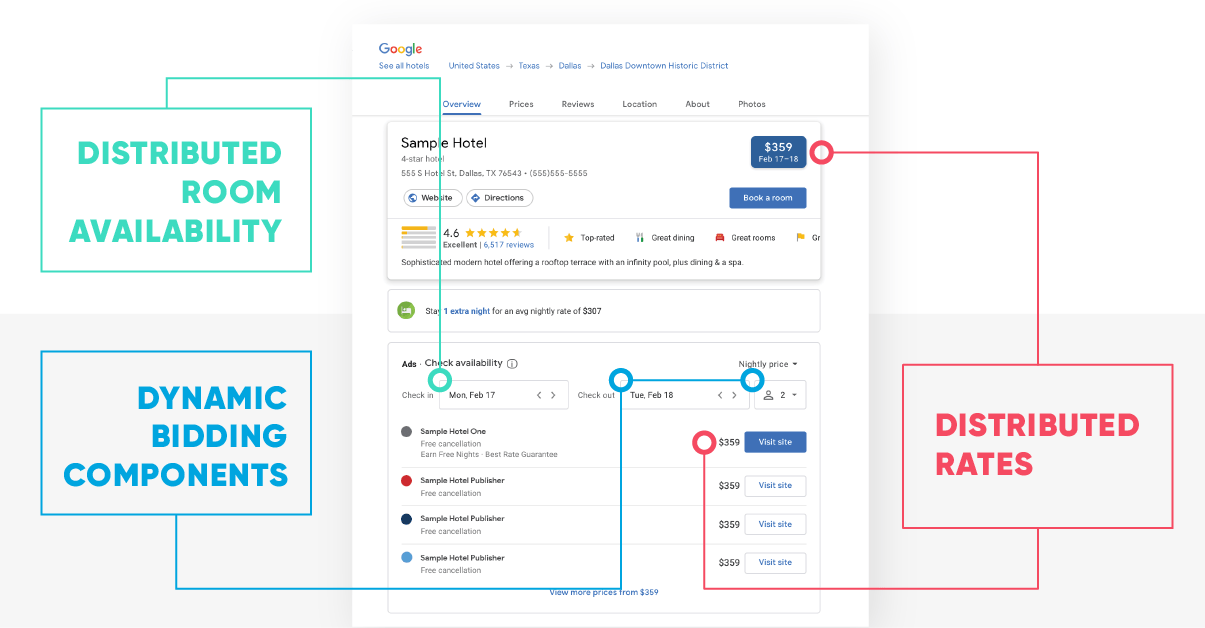Switch to the Reviews tab

[x=578, y=104]
